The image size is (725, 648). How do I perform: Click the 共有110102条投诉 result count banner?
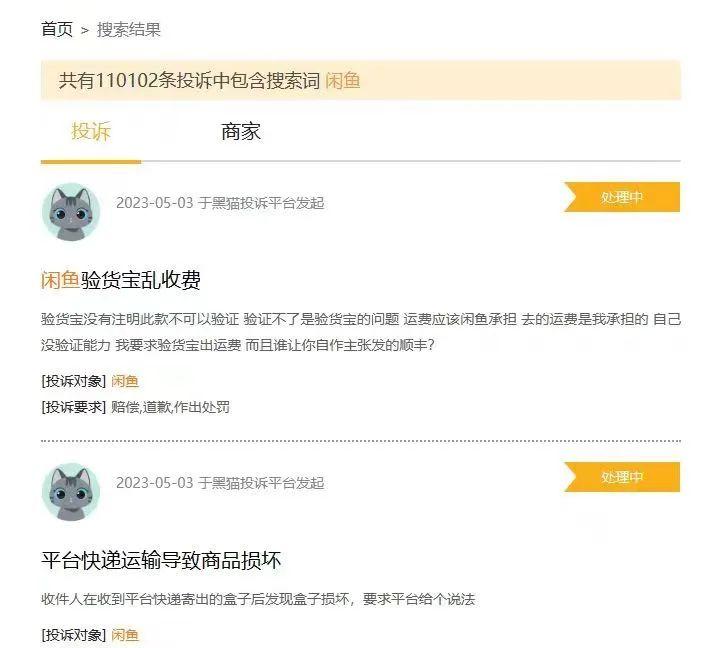click(361, 80)
